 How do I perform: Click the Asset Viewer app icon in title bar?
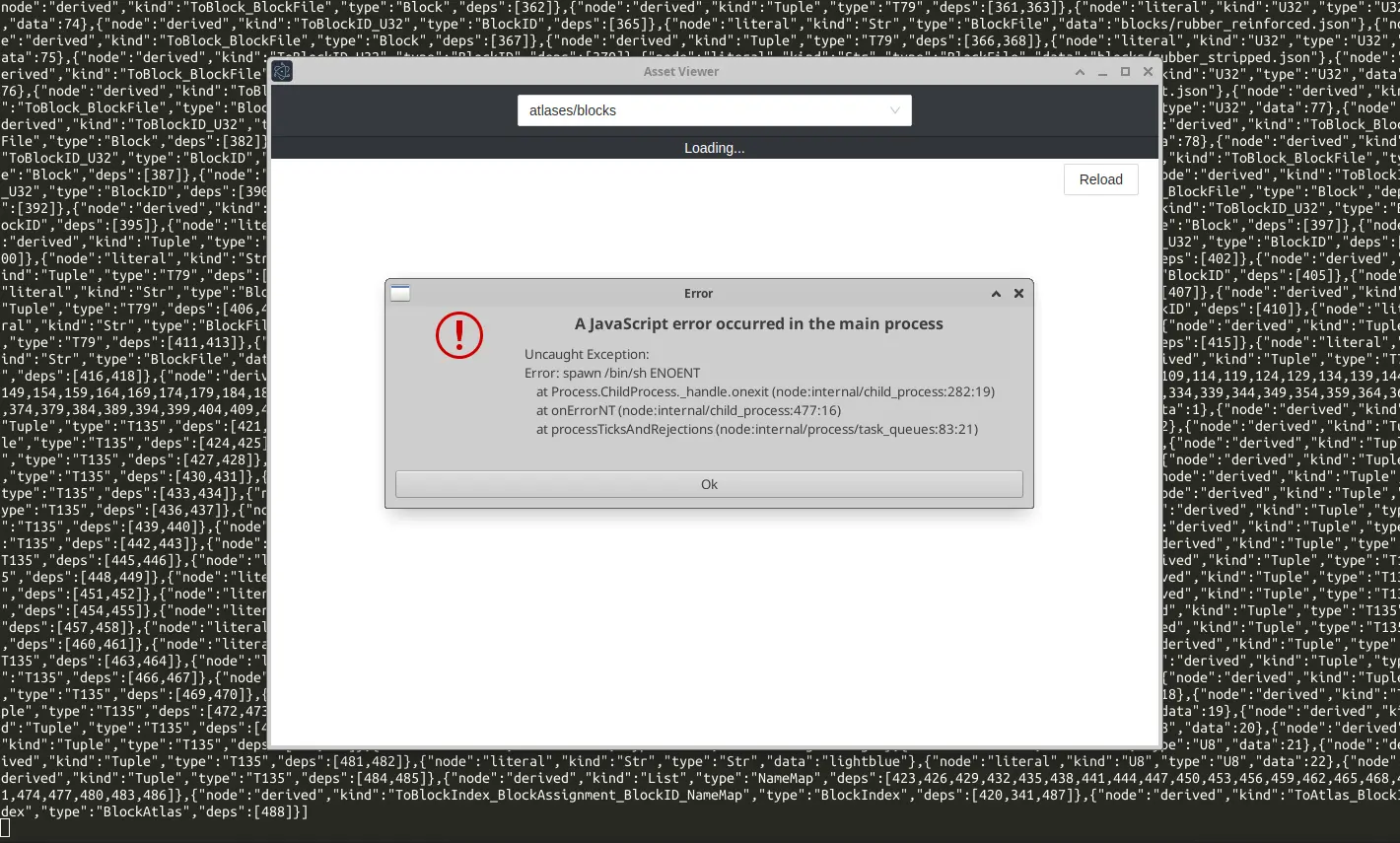282,71
